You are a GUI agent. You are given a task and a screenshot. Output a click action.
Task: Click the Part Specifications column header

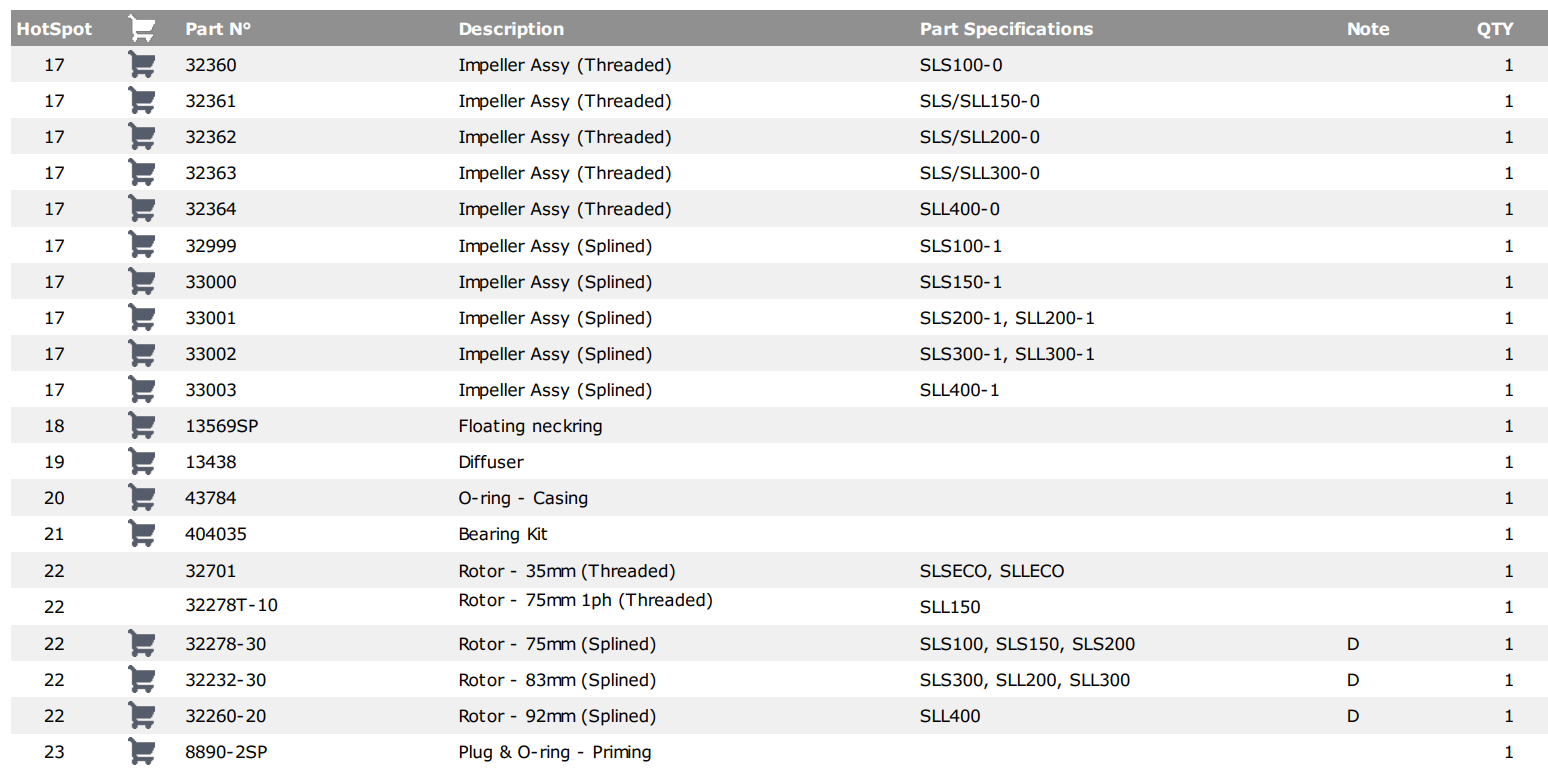point(1006,29)
